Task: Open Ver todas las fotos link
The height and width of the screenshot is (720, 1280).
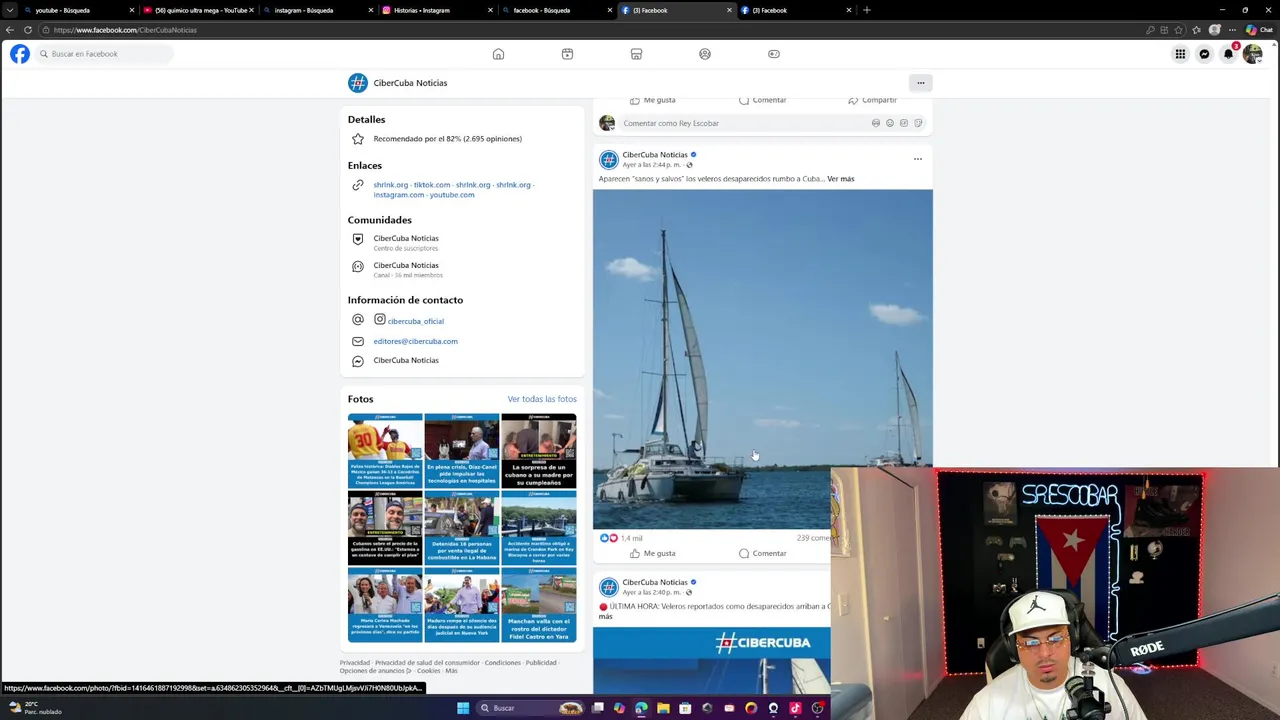Action: tap(542, 399)
